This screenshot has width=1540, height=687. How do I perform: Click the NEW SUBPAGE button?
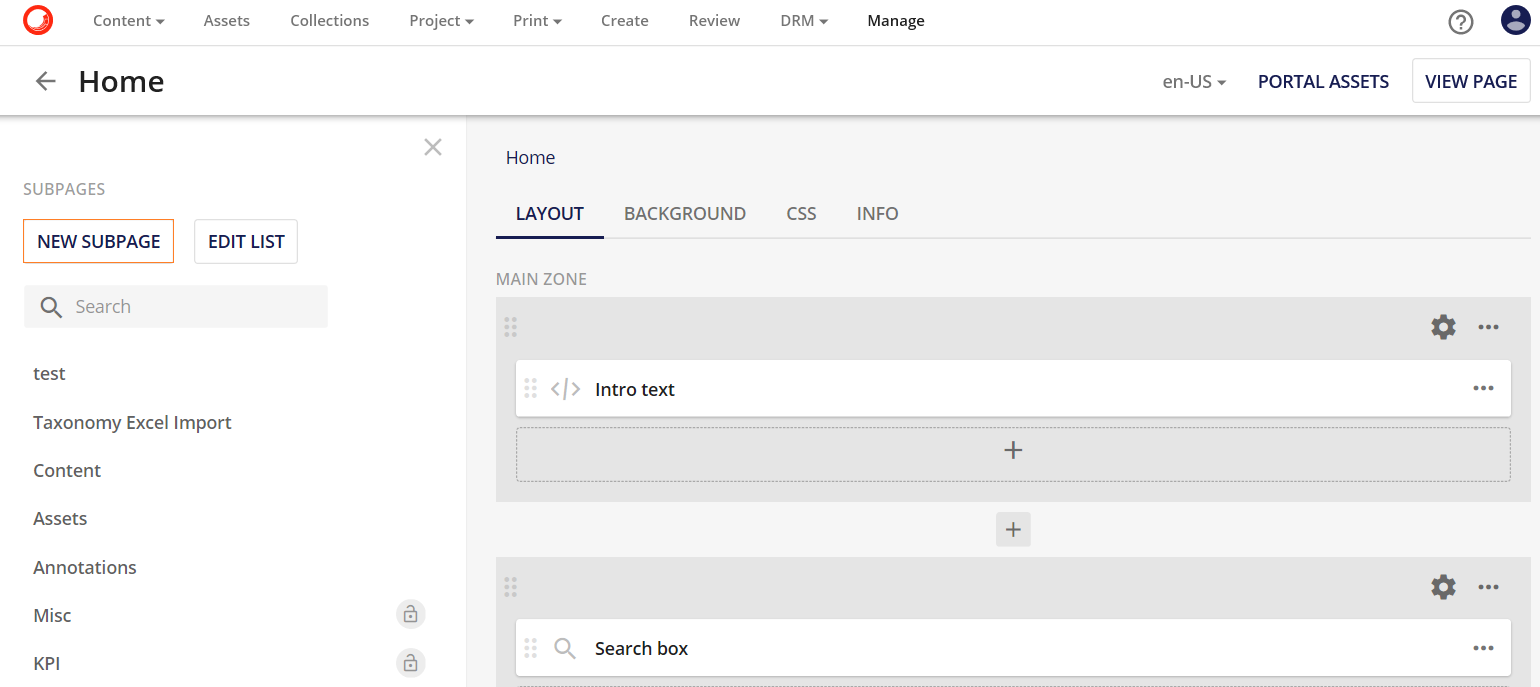coord(98,241)
